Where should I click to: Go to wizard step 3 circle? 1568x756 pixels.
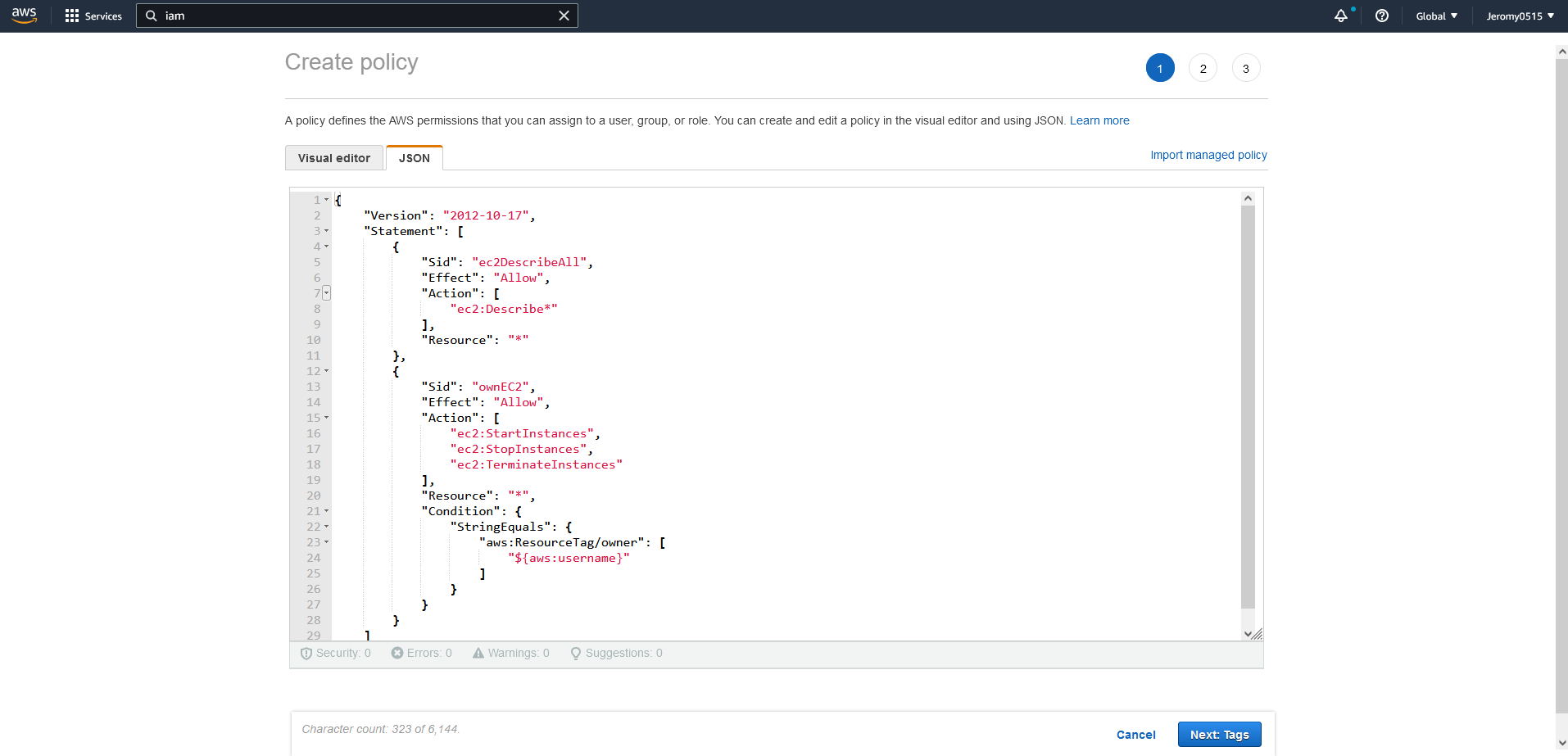coord(1246,68)
